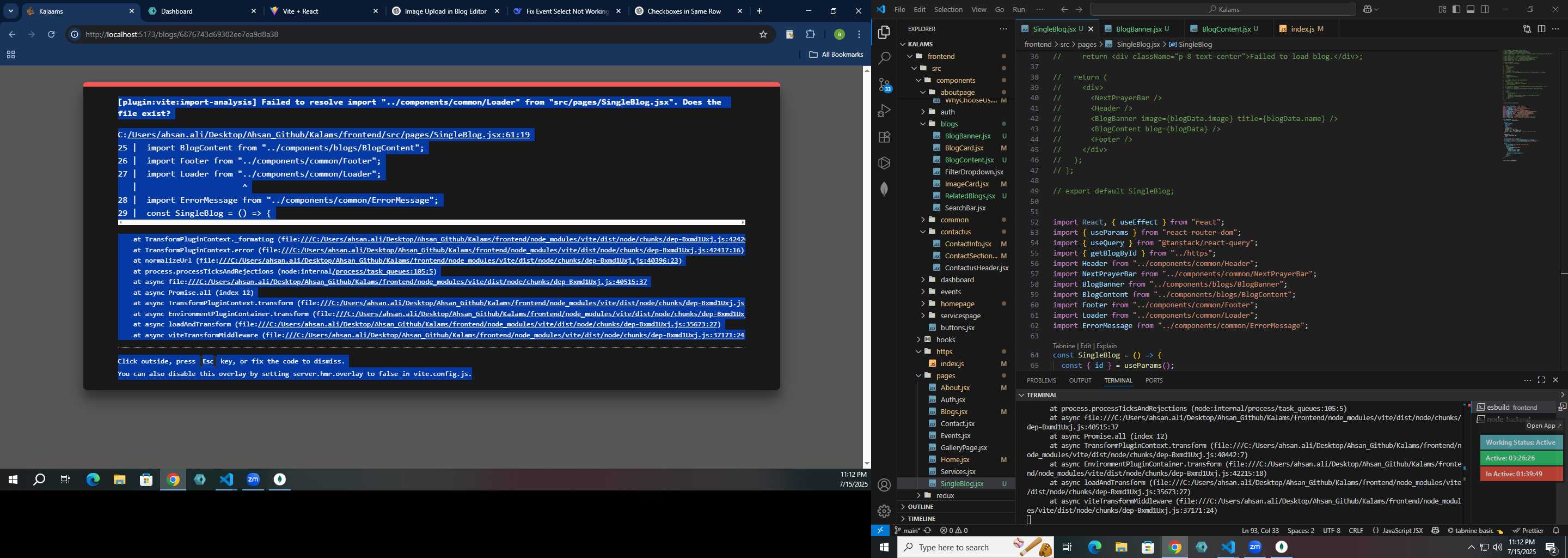Collapse the TERMINAL section header
This screenshot has width=1568, height=558.
(x=1042, y=396)
